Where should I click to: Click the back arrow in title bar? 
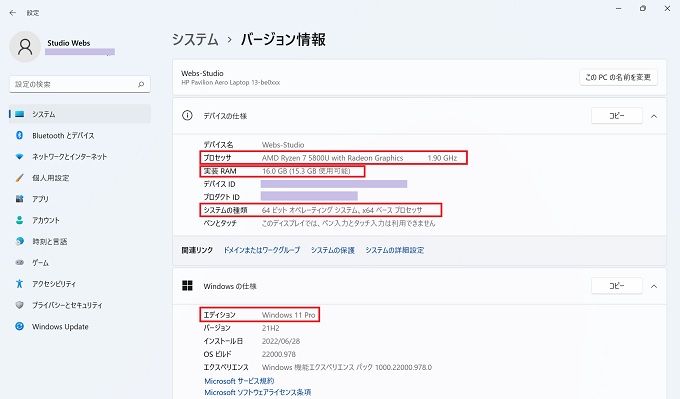coord(13,13)
